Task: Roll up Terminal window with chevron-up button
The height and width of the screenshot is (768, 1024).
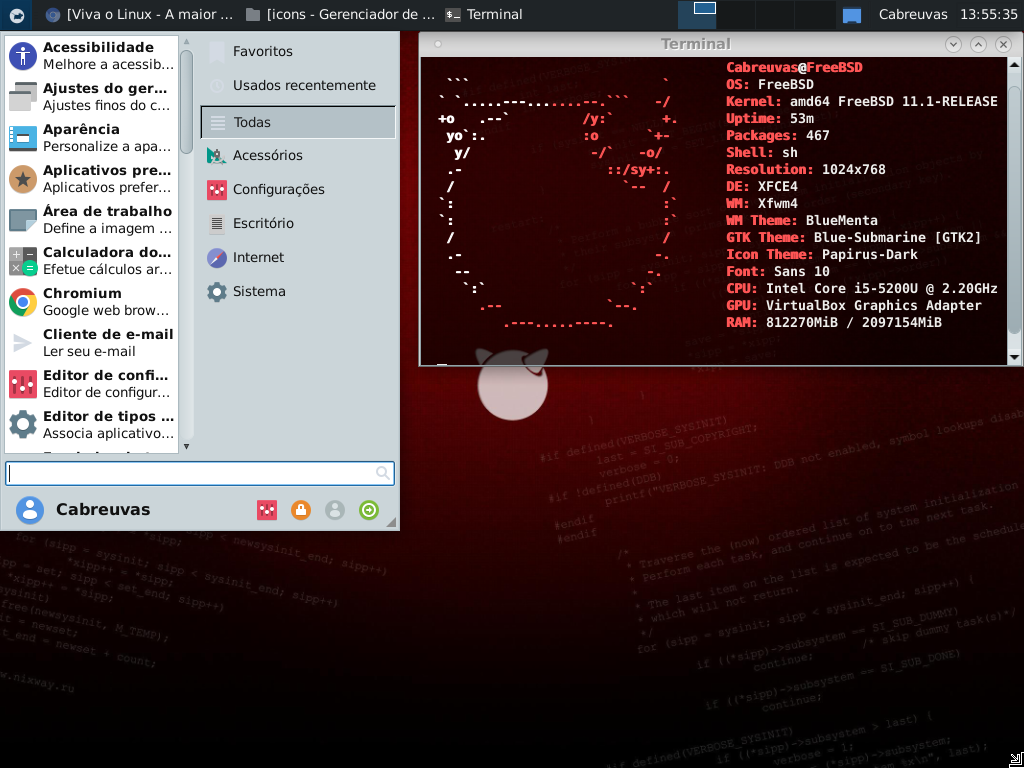Action: click(978, 44)
